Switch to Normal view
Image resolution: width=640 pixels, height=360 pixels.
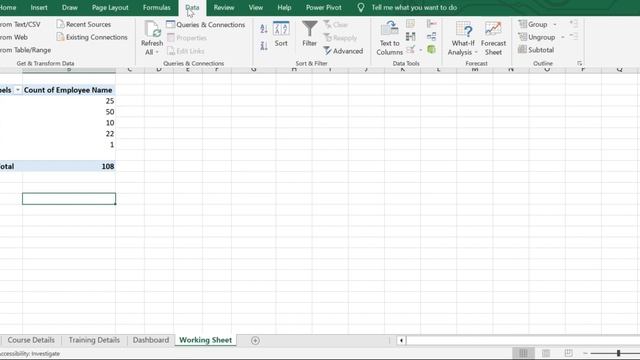pyautogui.click(x=523, y=353)
